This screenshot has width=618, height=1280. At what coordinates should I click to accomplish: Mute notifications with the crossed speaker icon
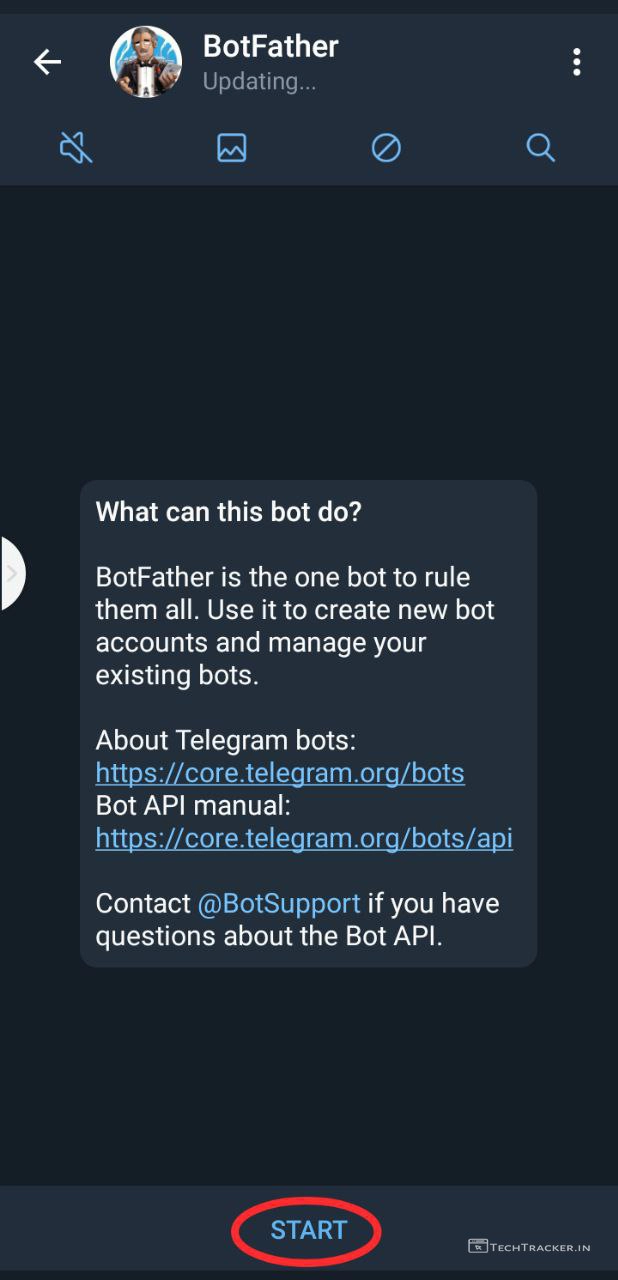(77, 148)
